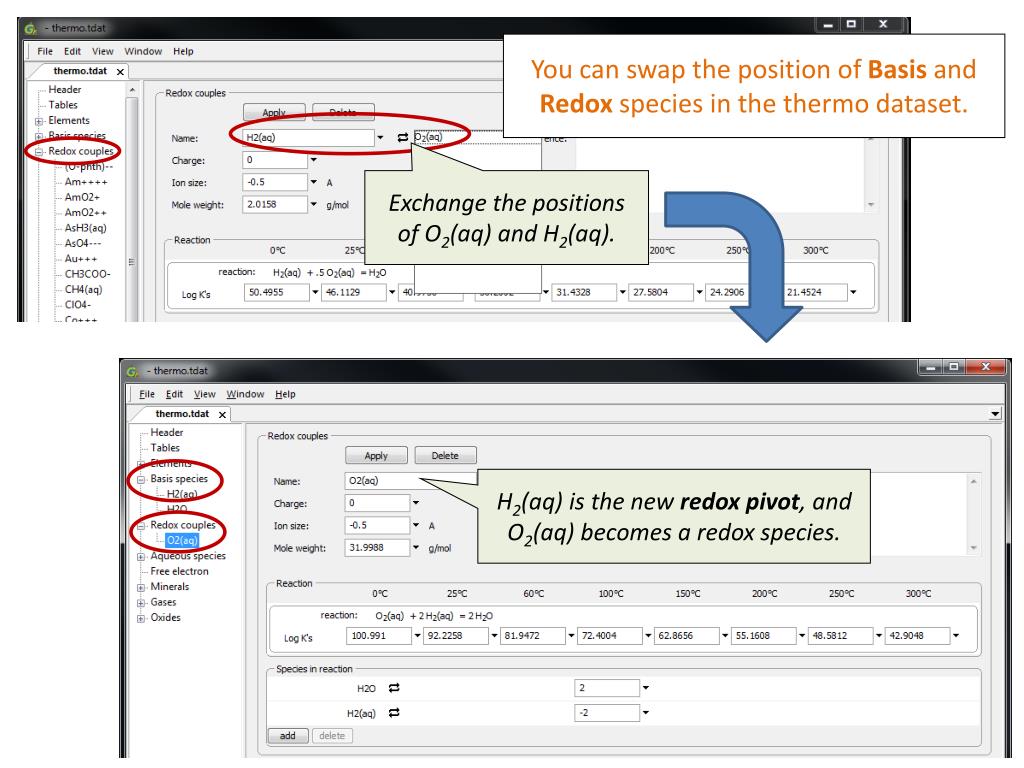Open dropdown beside Log K 50.4955 in top window

[315, 292]
